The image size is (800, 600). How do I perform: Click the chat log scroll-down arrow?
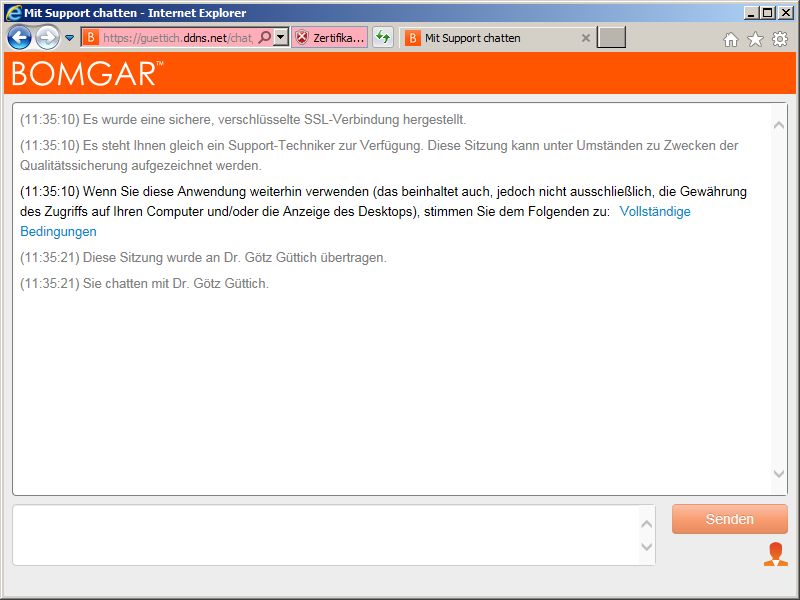[779, 474]
